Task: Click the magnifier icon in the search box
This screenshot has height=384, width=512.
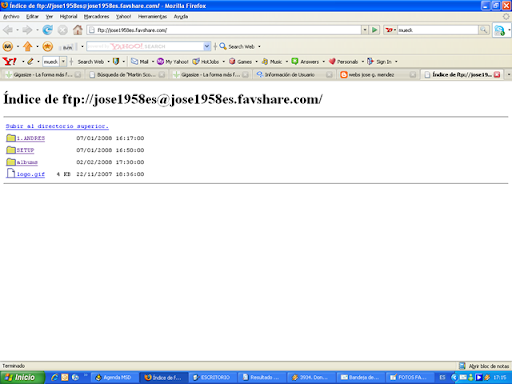Action: (483, 30)
